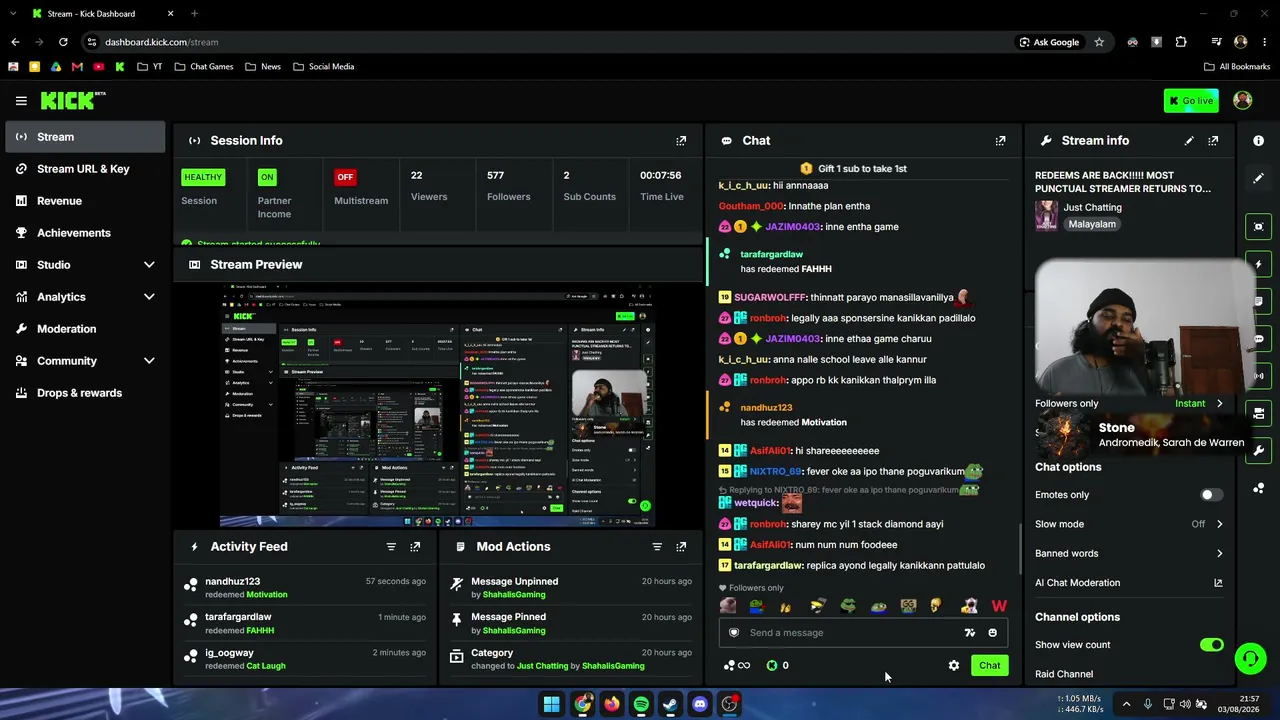Click the Malayalam language tag
This screenshot has height=720, width=1280.
(1092, 225)
